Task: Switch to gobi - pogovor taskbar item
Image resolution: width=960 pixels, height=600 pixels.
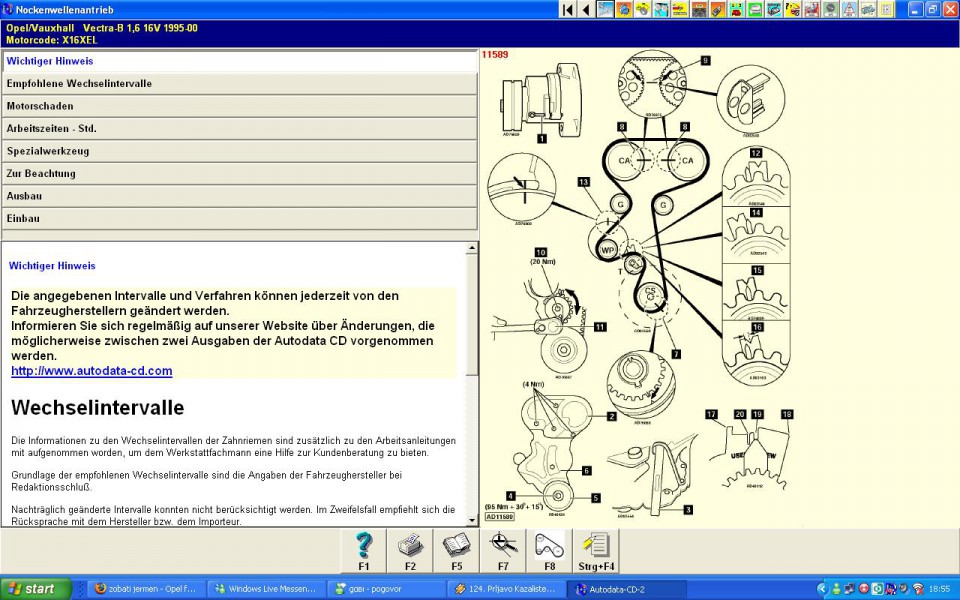Action: 386,589
